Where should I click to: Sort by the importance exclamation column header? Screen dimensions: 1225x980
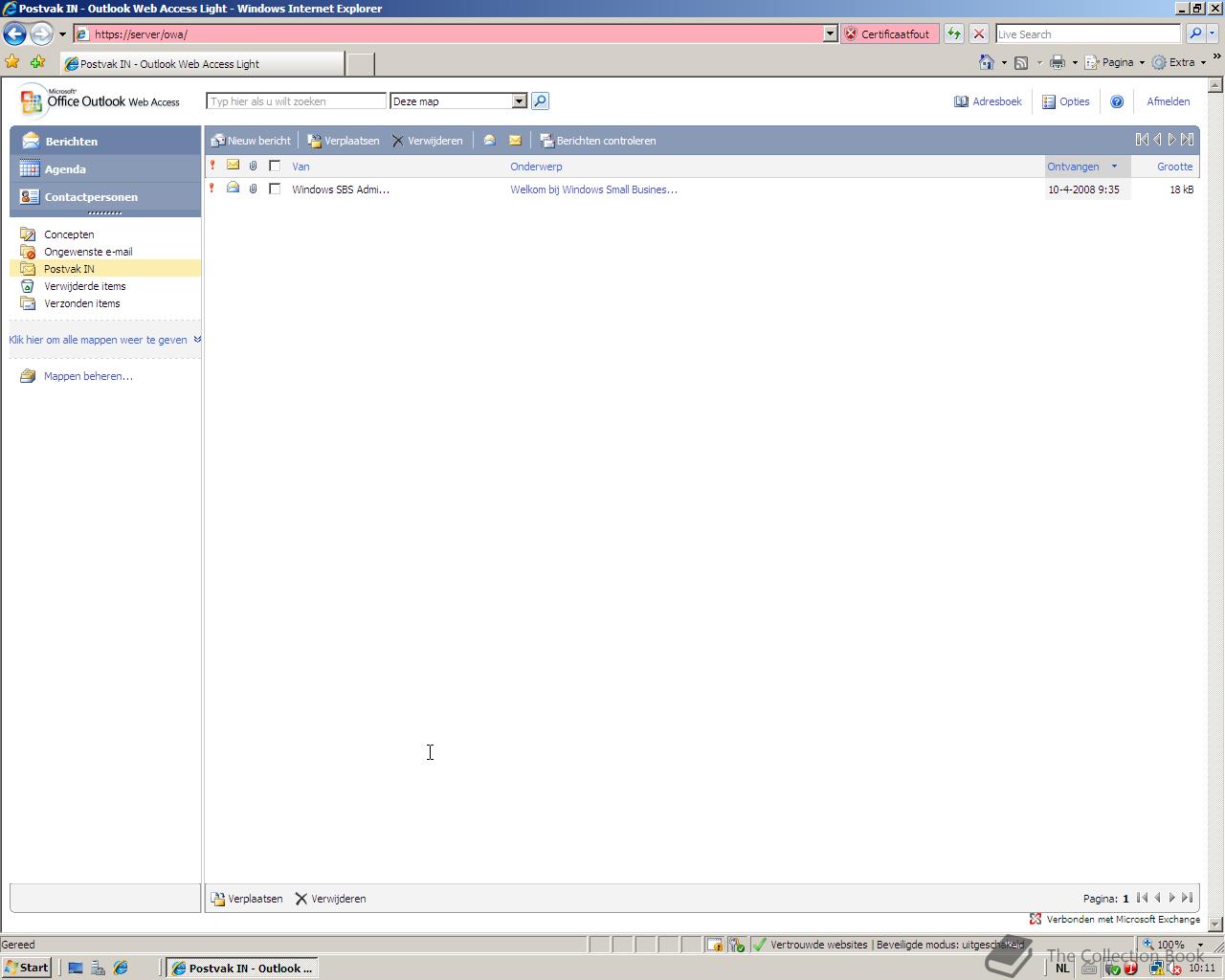point(212,166)
